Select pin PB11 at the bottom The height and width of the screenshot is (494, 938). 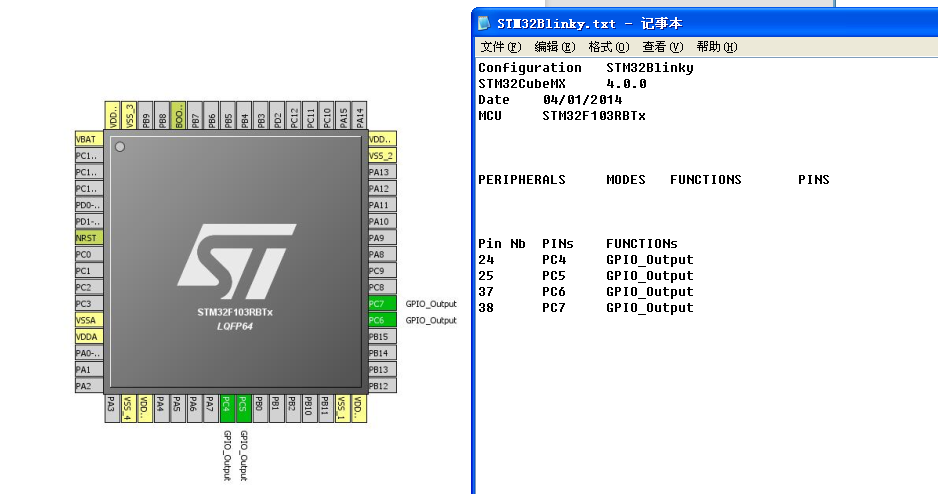coord(325,408)
